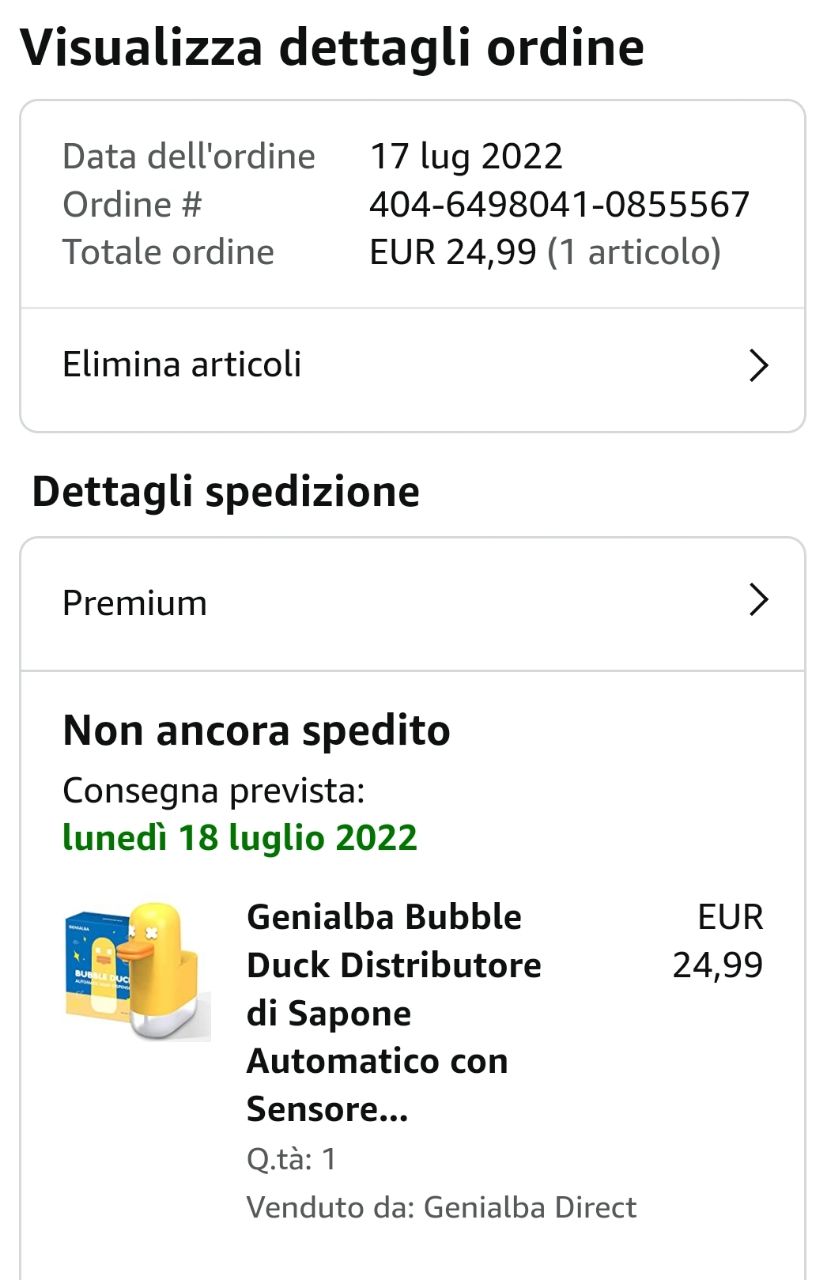
Task: Expand the Premium shipping chevron arrow
Action: tap(759, 600)
